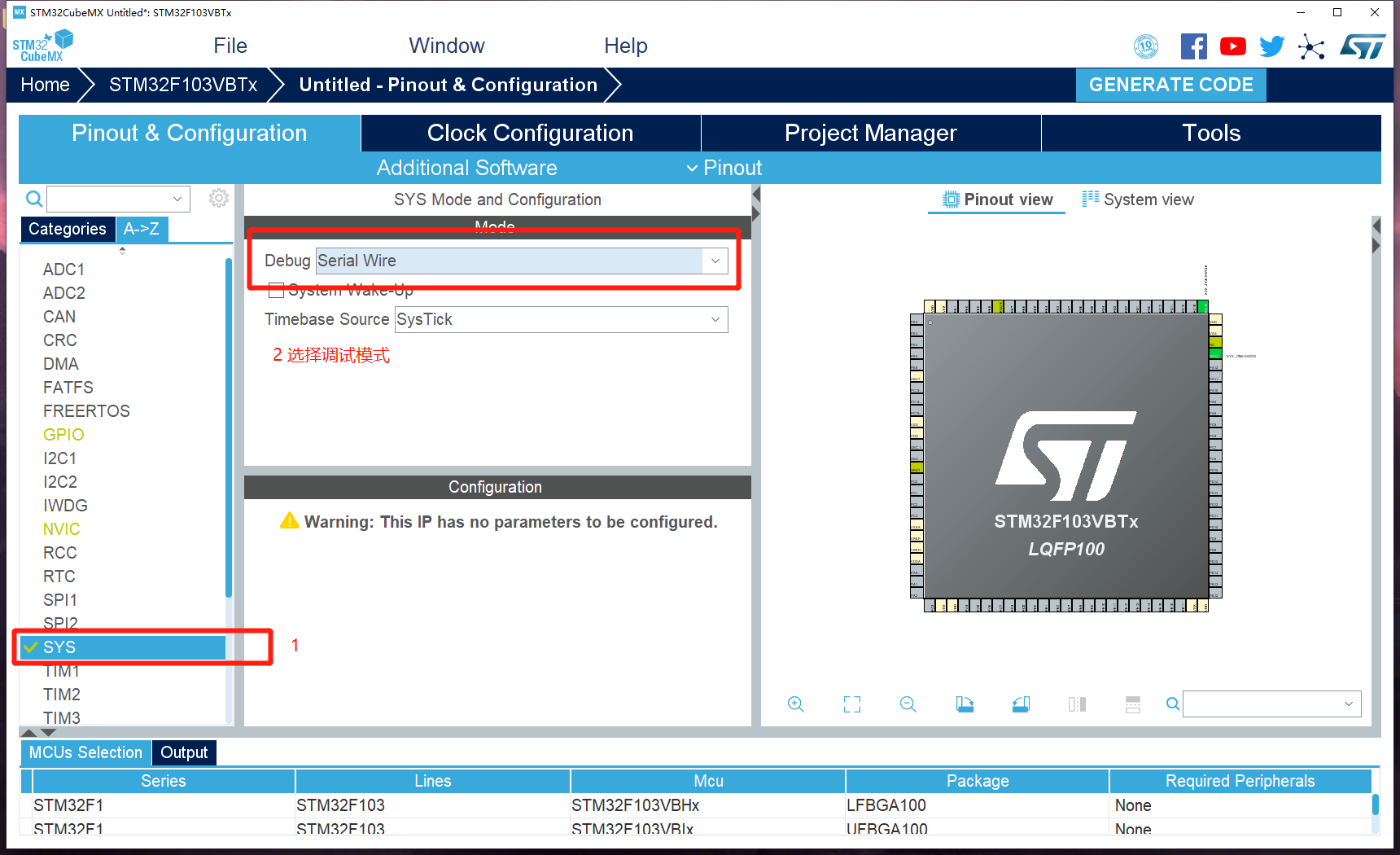Screen dimensions: 1400x855
Task: Open the Window menu
Action: pyautogui.click(x=447, y=46)
